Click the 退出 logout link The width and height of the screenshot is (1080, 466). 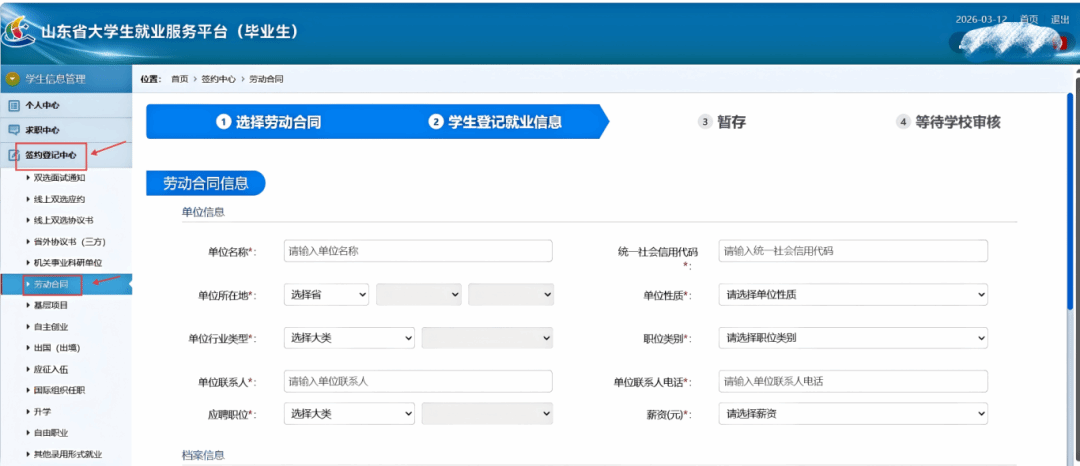coord(1060,19)
